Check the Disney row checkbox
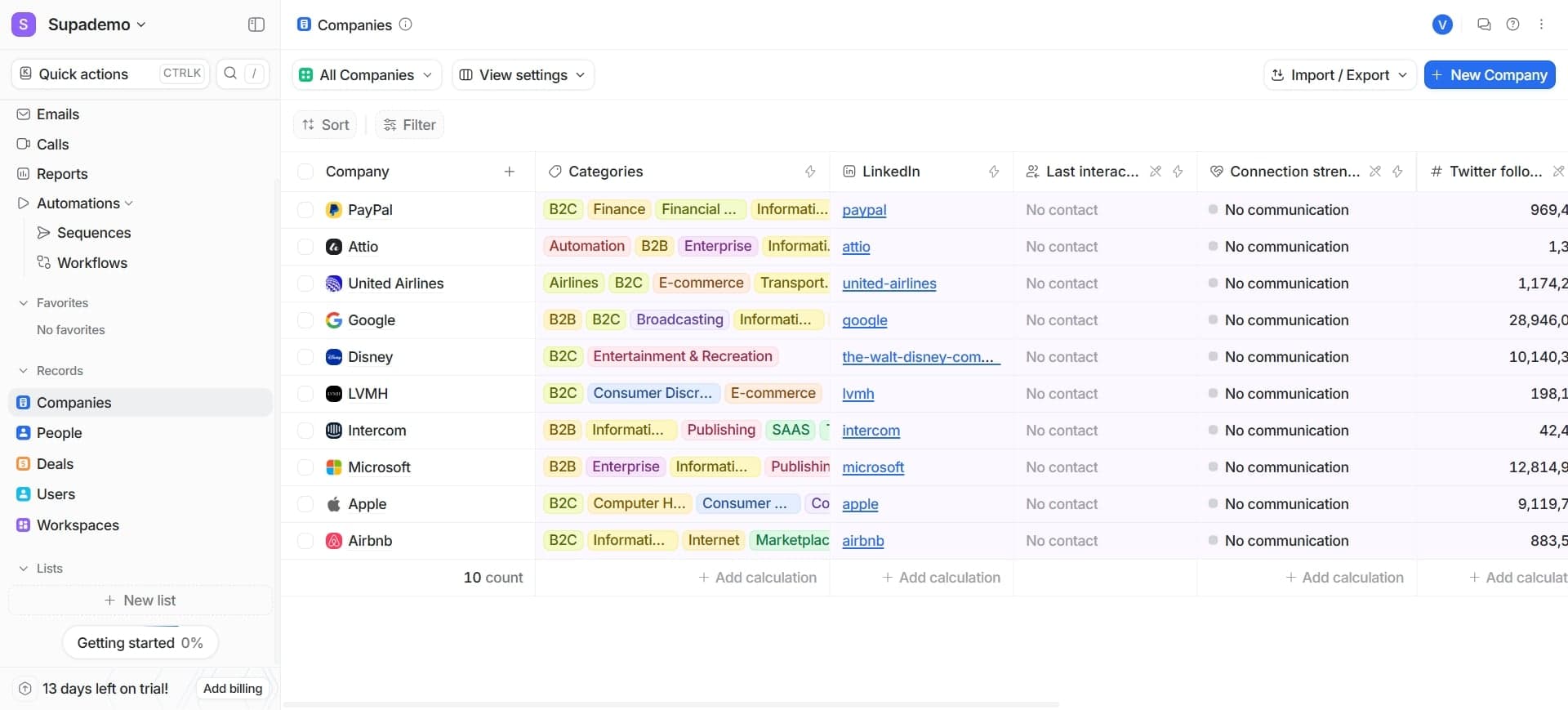The width and height of the screenshot is (1568, 710). pos(305,357)
